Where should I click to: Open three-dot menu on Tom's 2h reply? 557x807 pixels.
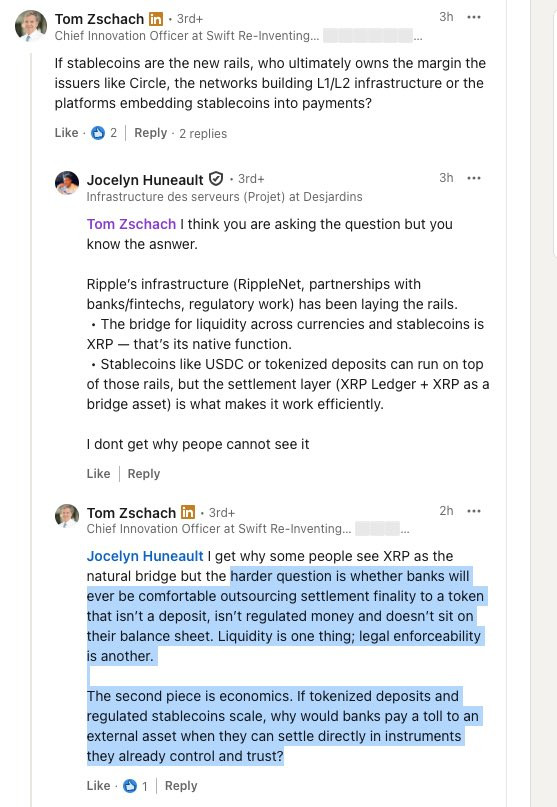473,511
